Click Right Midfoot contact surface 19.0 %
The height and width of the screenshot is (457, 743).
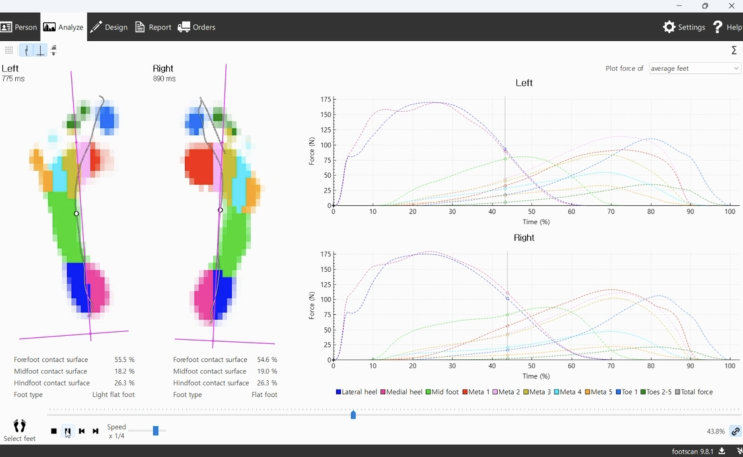pyautogui.click(x=225, y=371)
